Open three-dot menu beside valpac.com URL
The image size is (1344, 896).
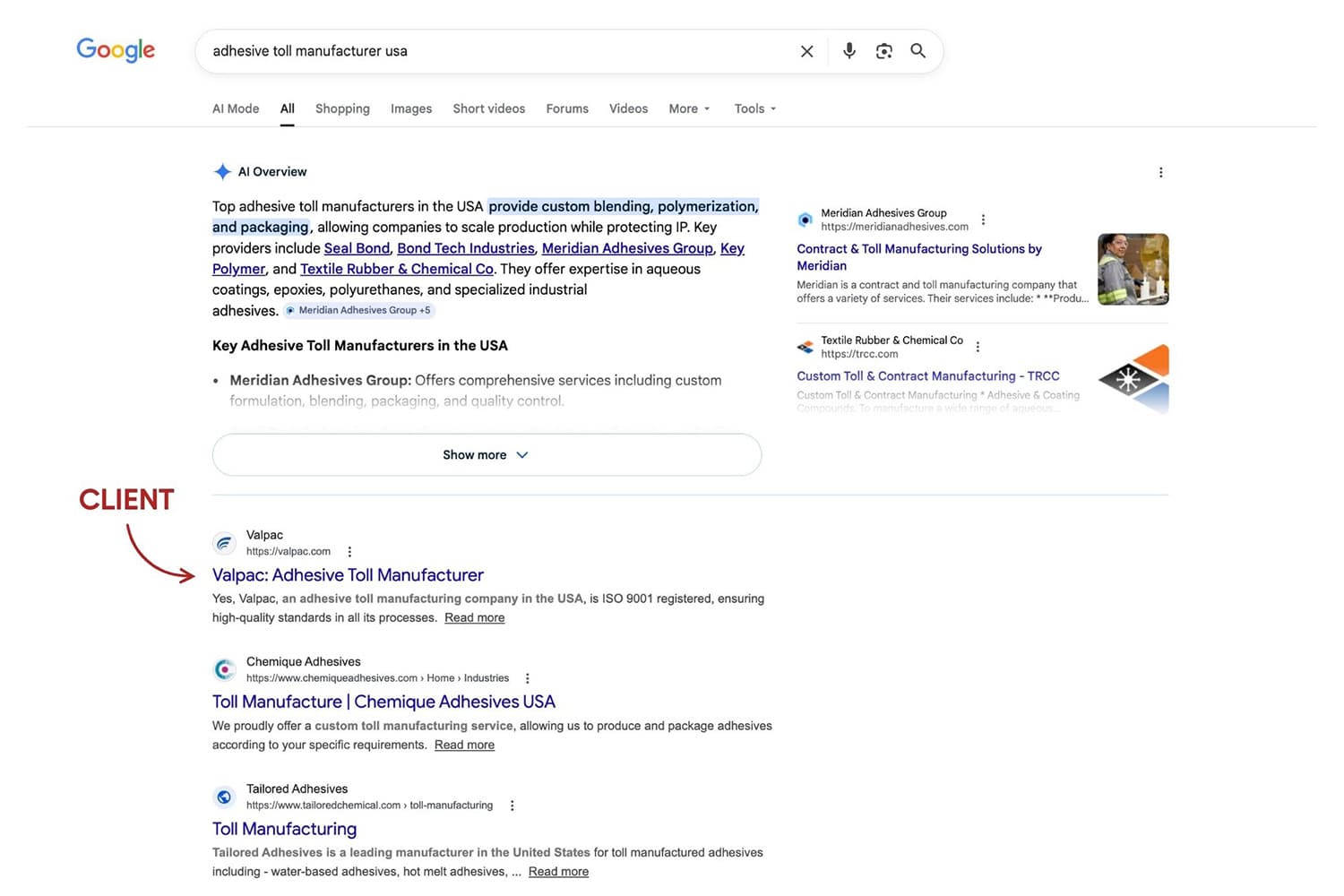349,552
